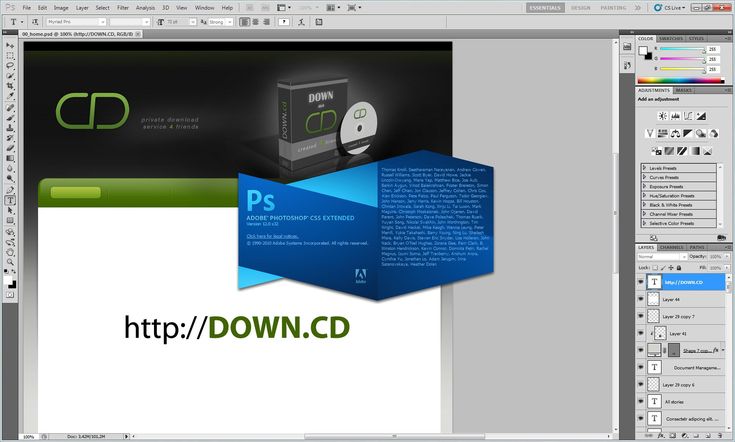
Task: Select the Zoom tool in toolbox
Action: (x=10, y=262)
